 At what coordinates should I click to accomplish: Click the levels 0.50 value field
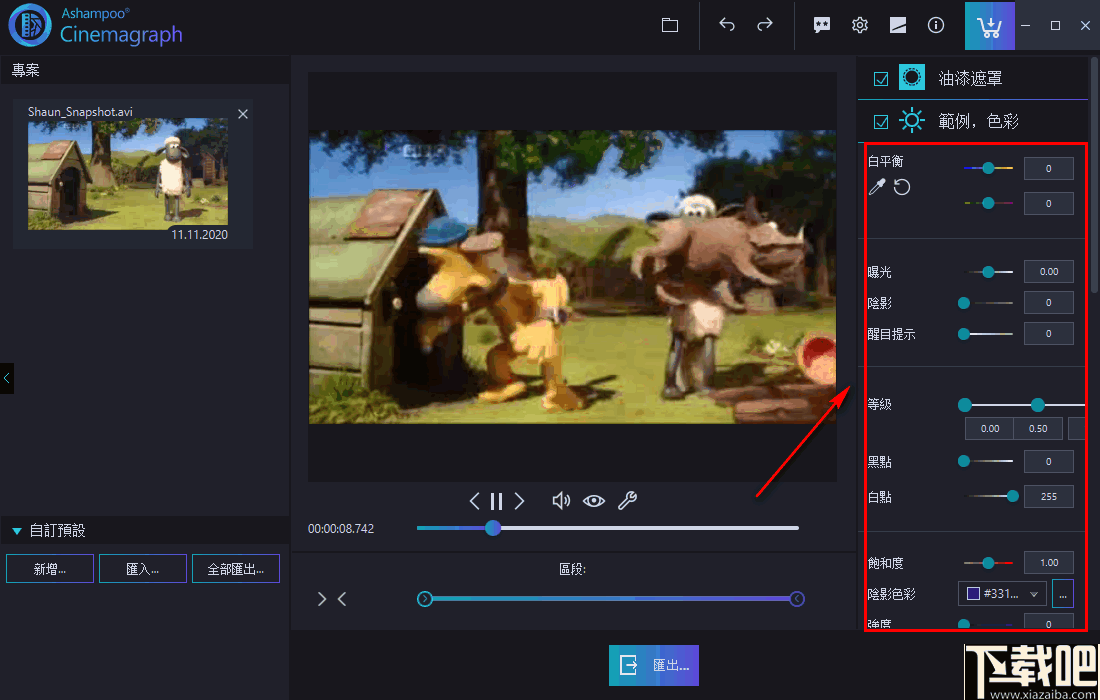(x=1038, y=429)
